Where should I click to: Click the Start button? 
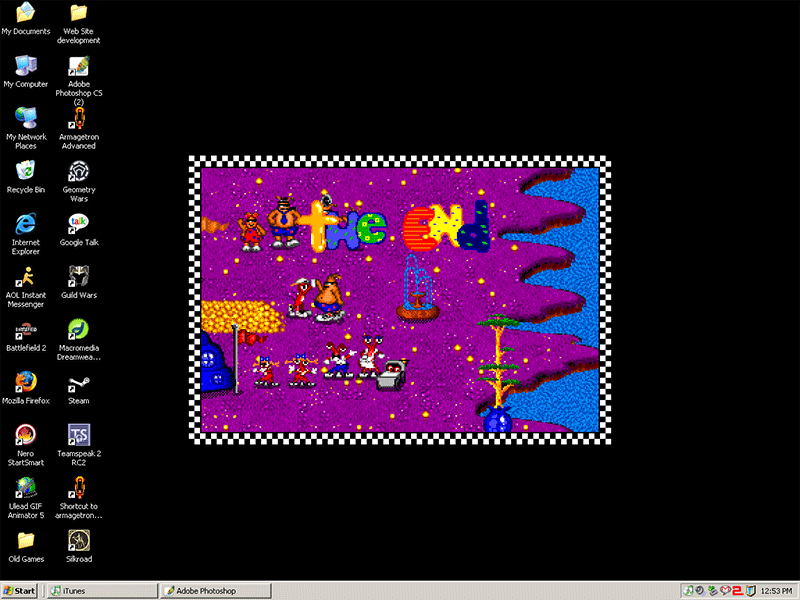pyautogui.click(x=20, y=591)
